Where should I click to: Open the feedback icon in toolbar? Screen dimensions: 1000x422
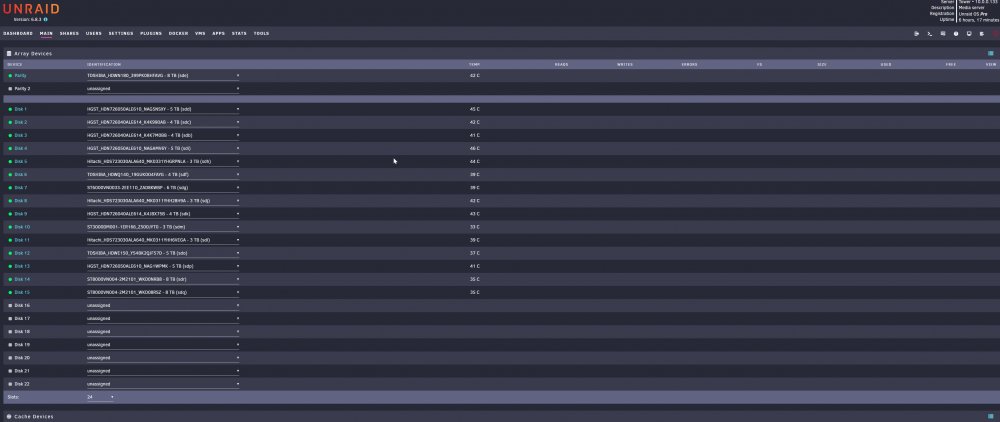pos(943,34)
